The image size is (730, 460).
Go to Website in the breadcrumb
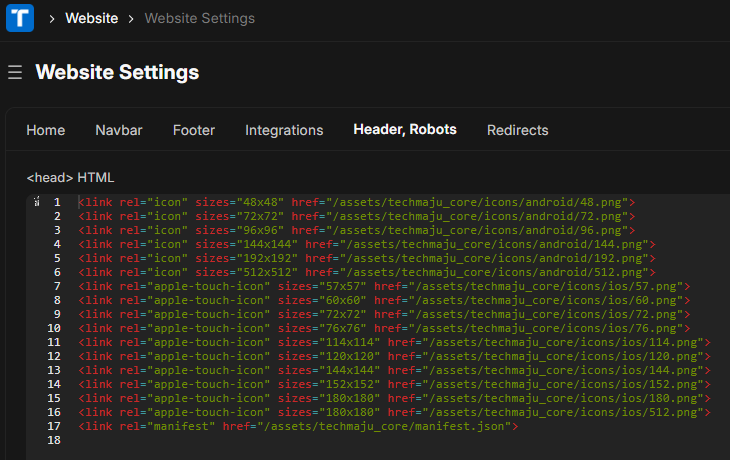tap(91, 18)
